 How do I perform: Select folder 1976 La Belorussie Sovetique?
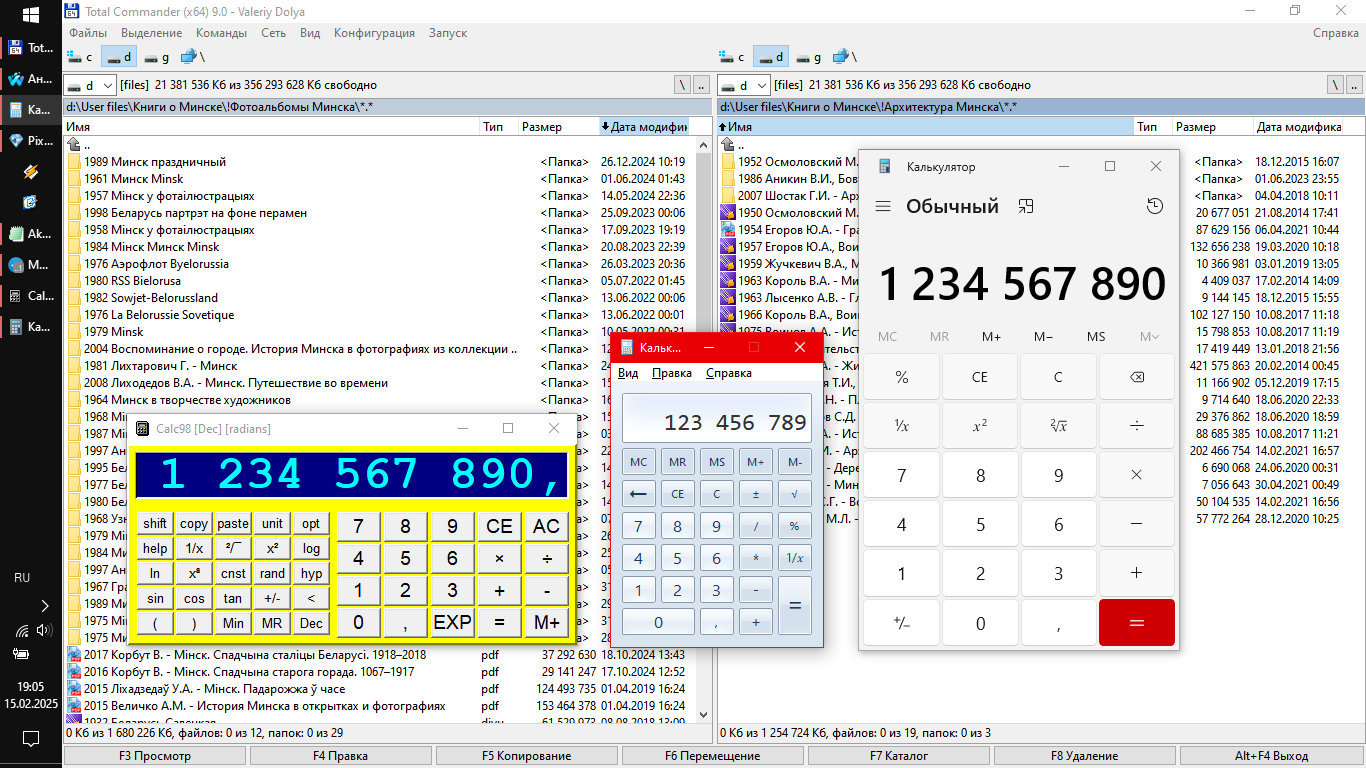click(x=158, y=315)
